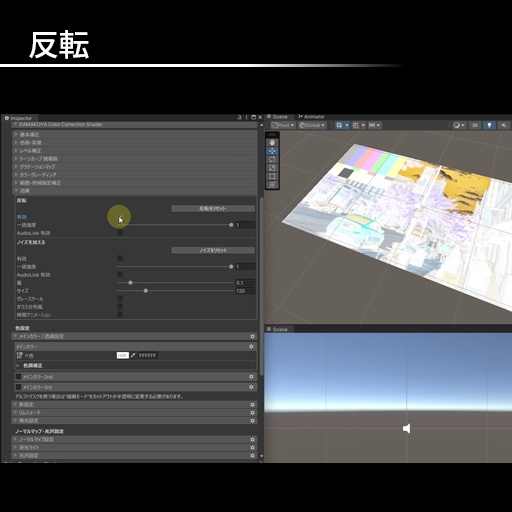Expand the 基本補正 section
This screenshot has height=512, width=512.
135,135
